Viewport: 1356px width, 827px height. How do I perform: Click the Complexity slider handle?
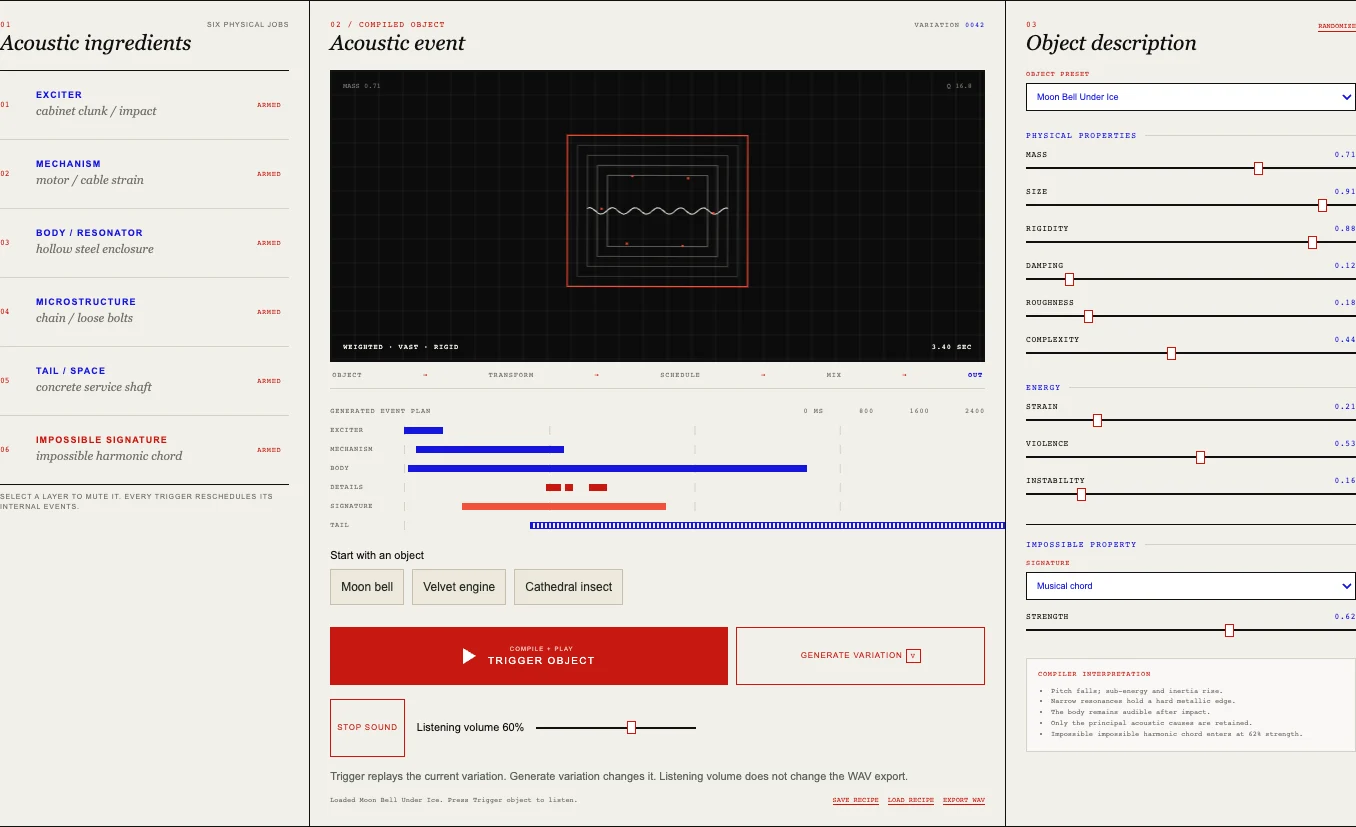click(1171, 353)
